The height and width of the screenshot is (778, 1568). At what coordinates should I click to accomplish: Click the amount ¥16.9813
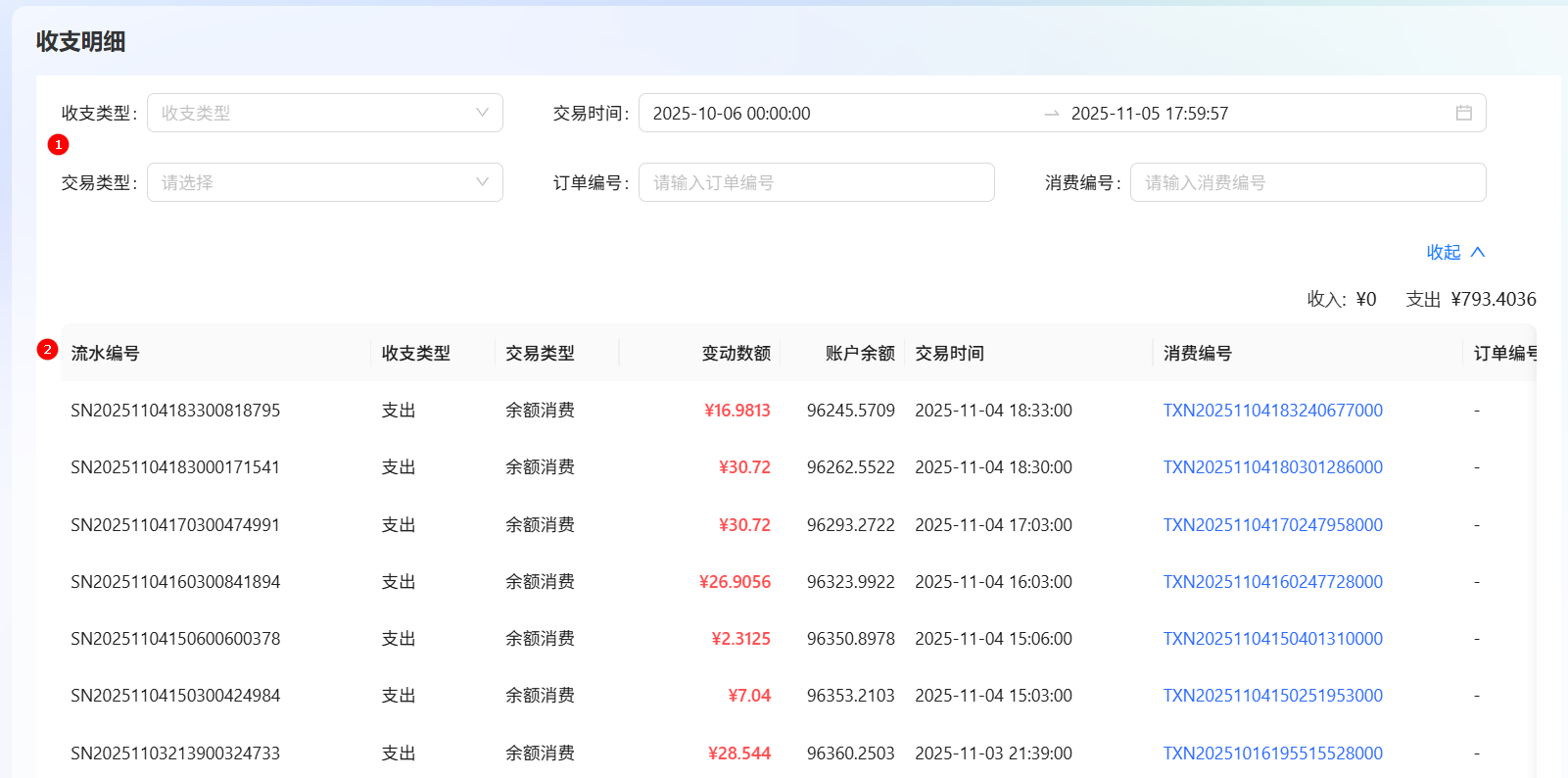[x=737, y=411]
